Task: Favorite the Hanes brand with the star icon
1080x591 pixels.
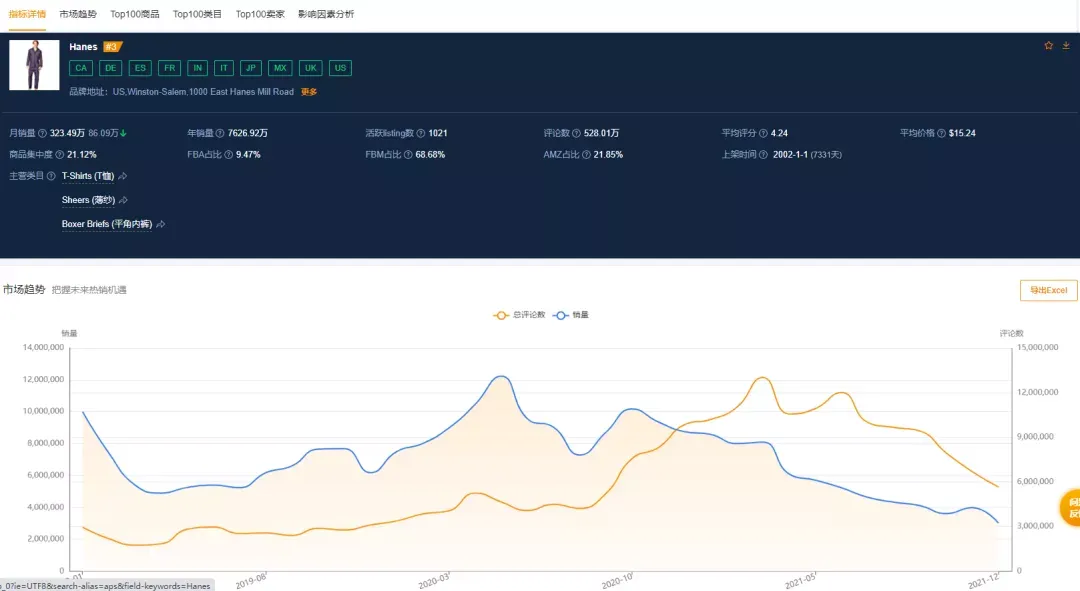Action: [1048, 45]
